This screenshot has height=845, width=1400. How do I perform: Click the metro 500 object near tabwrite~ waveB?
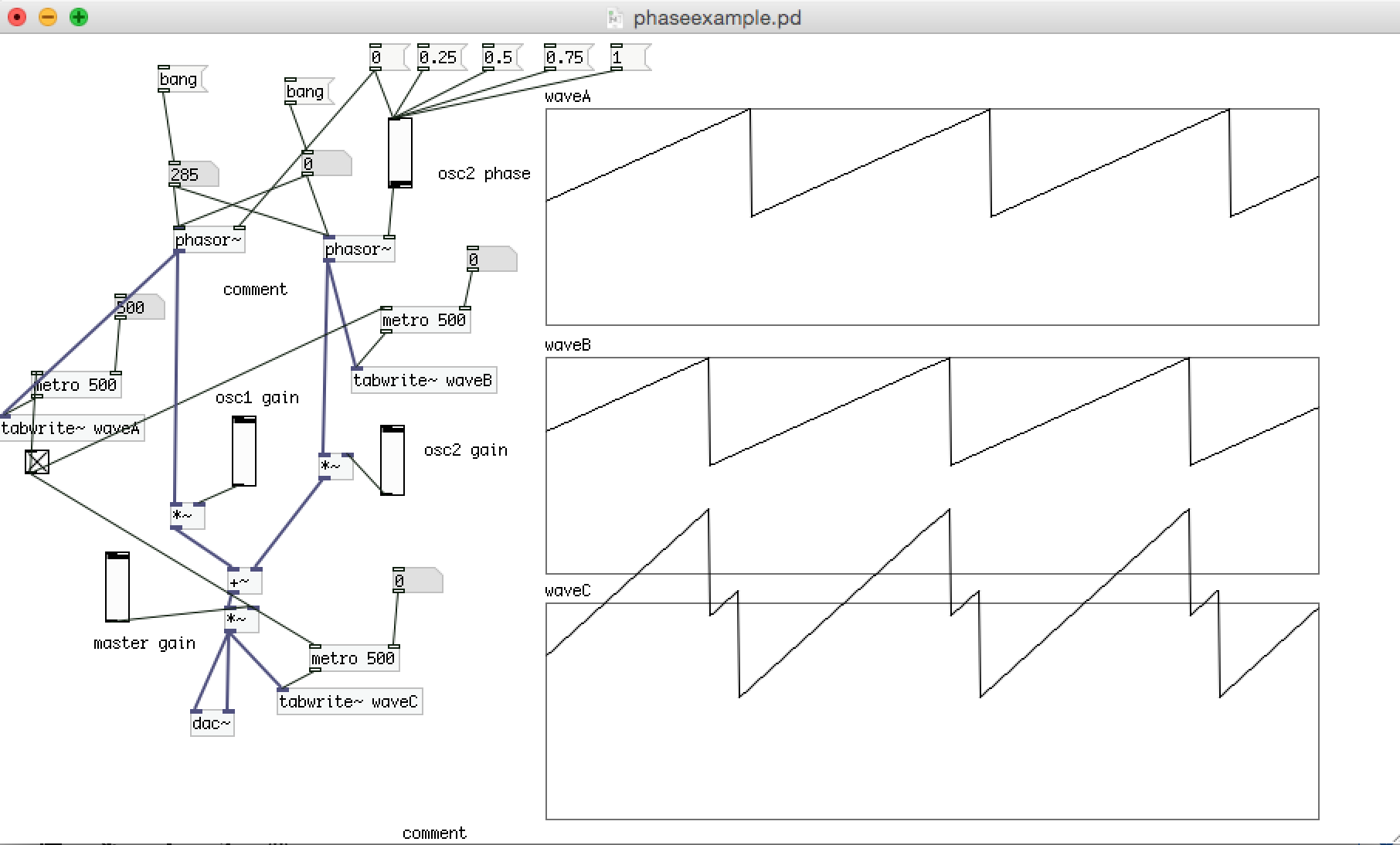pyautogui.click(x=423, y=320)
